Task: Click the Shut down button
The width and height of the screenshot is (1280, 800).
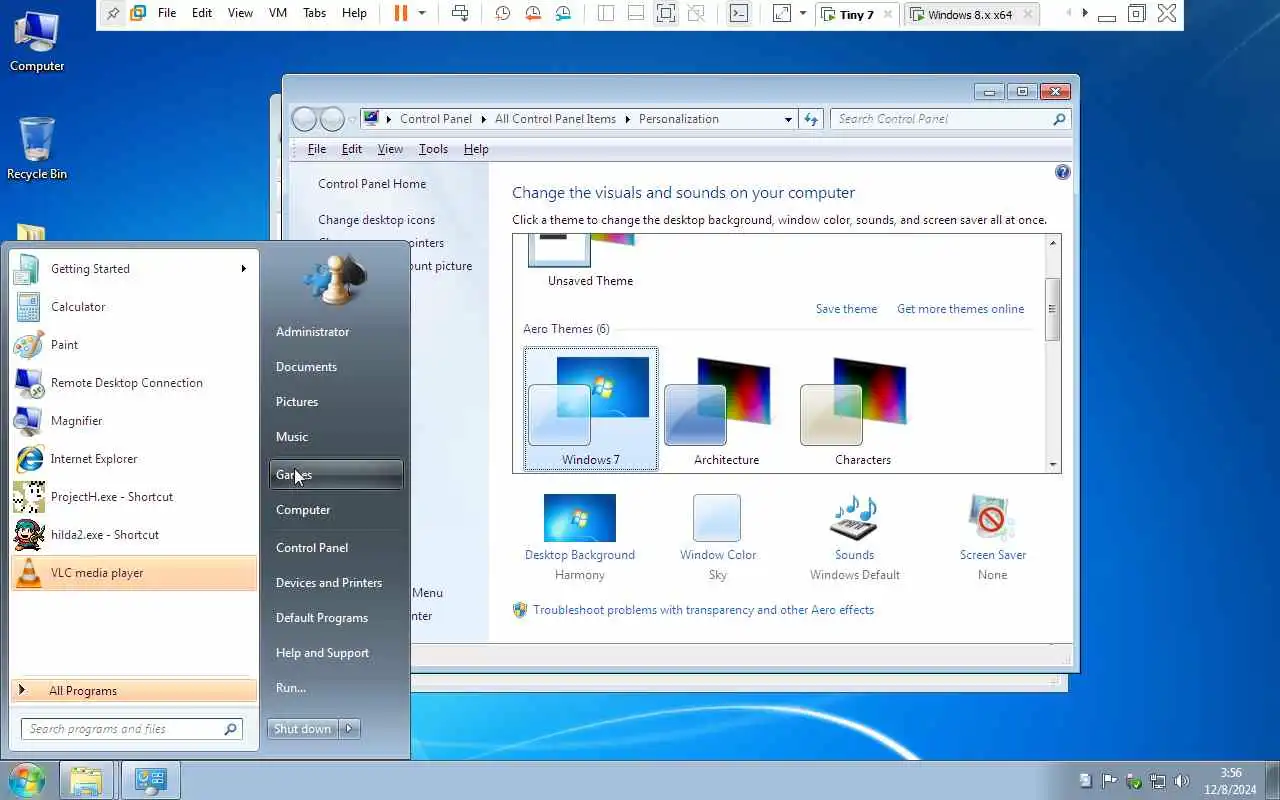Action: [x=303, y=729]
